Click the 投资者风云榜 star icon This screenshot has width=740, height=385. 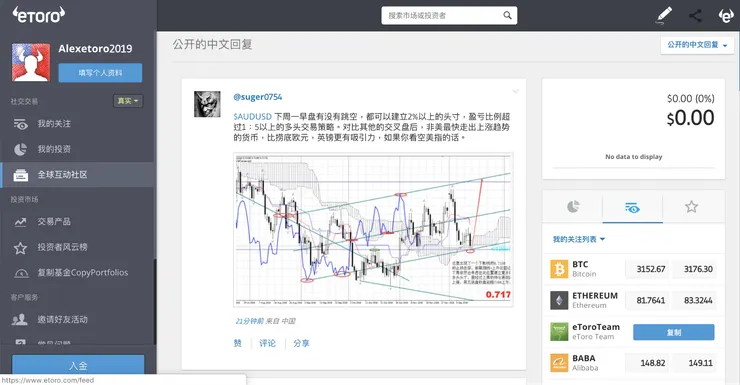click(x=20, y=248)
